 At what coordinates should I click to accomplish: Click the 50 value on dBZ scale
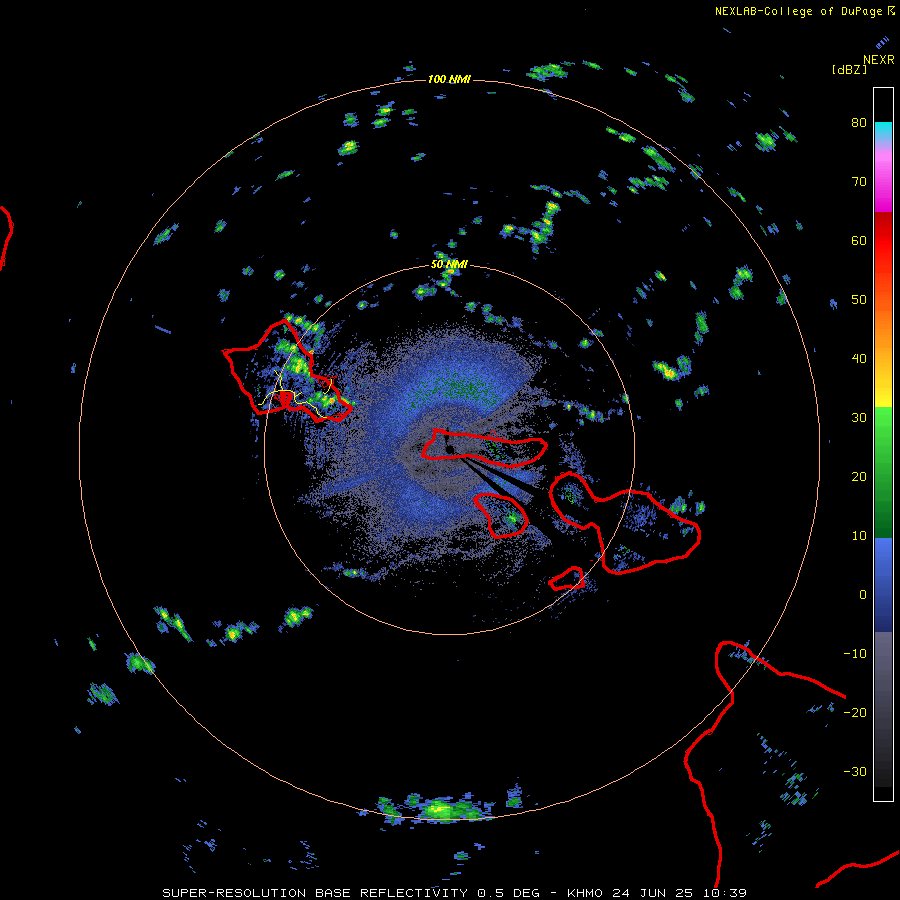(859, 300)
